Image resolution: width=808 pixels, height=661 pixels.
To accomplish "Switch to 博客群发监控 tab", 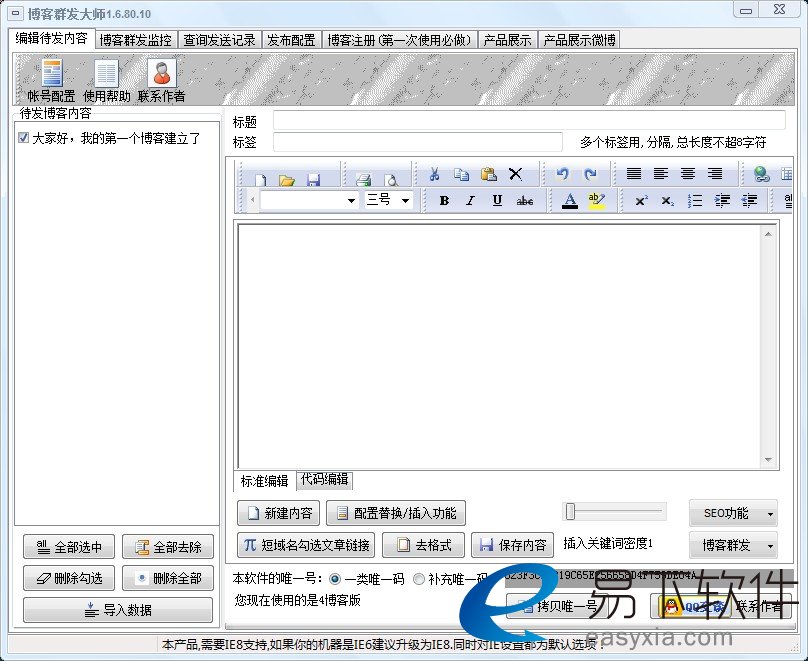I will click(136, 40).
